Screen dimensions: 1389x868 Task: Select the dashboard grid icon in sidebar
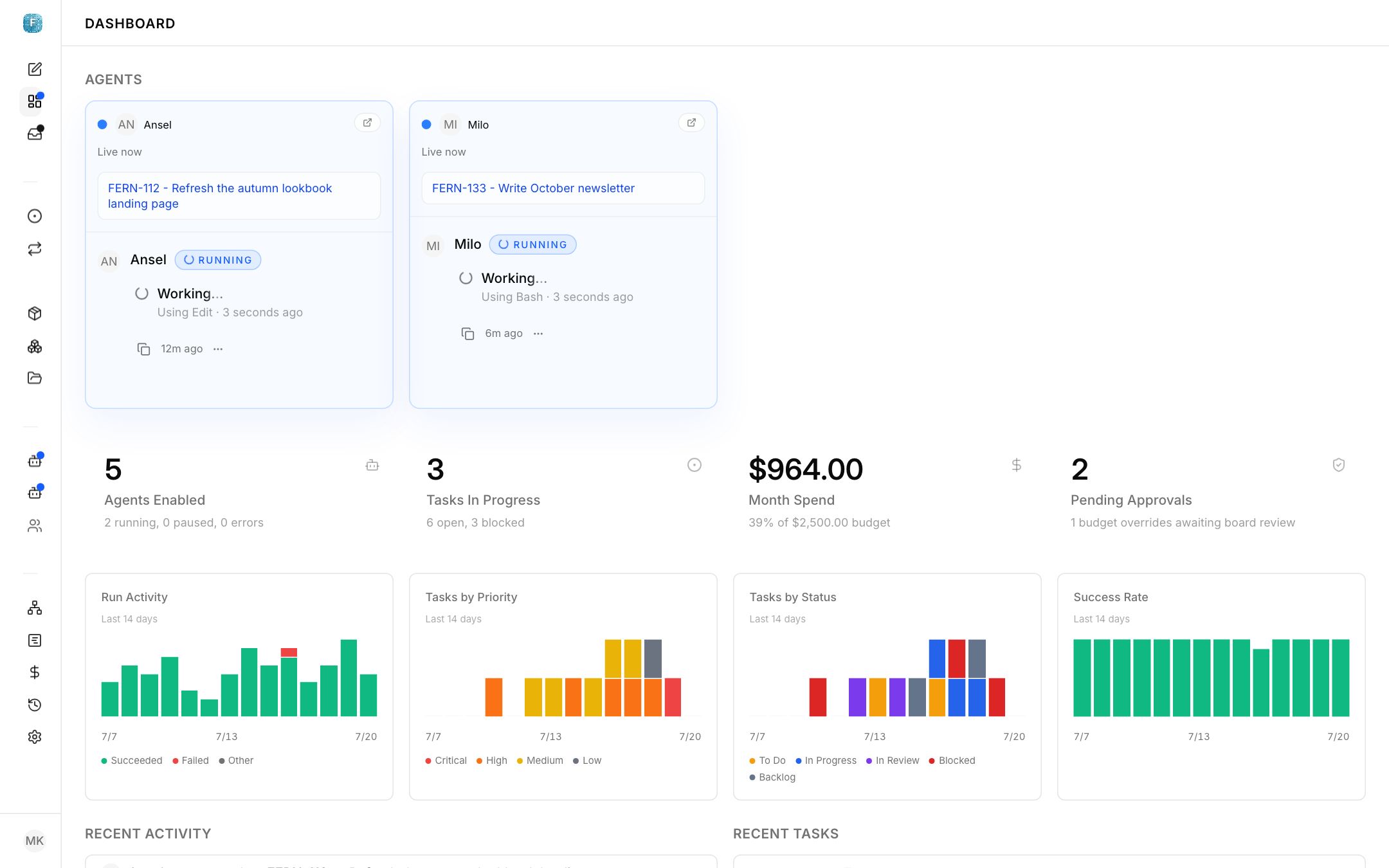[35, 102]
